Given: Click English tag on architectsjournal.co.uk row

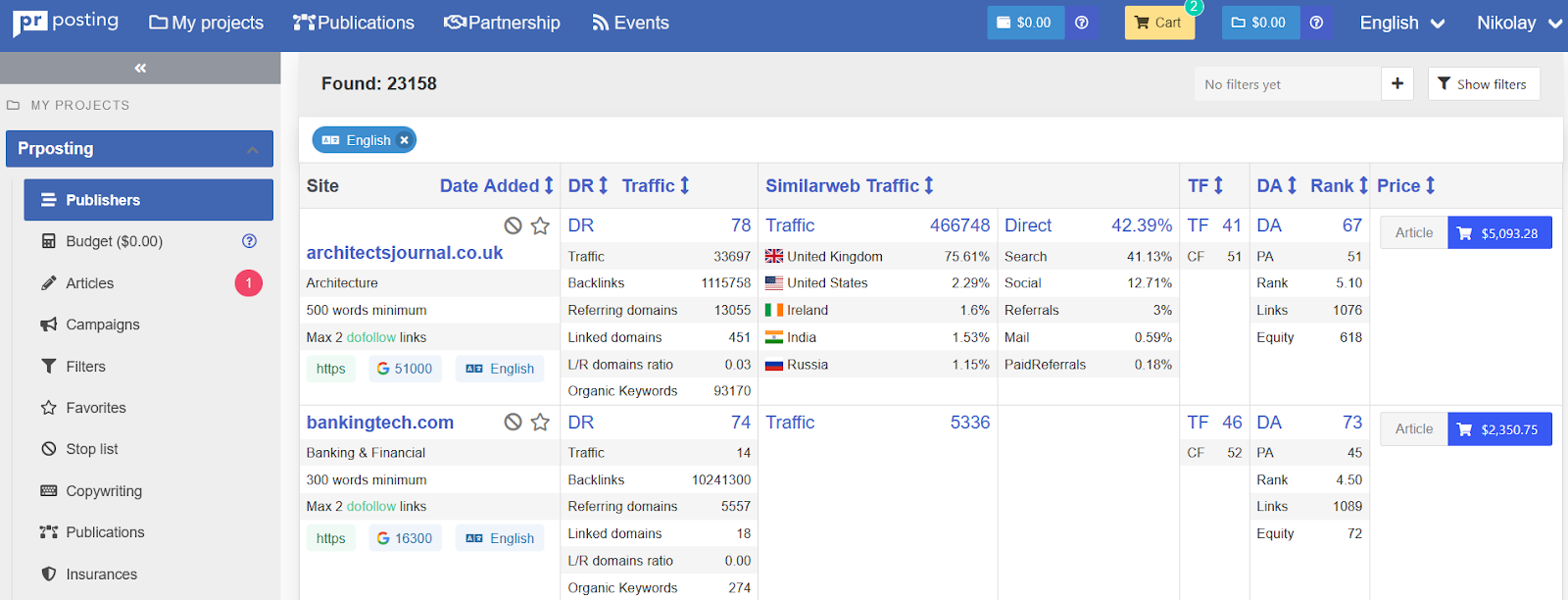Looking at the screenshot, I should [x=500, y=369].
